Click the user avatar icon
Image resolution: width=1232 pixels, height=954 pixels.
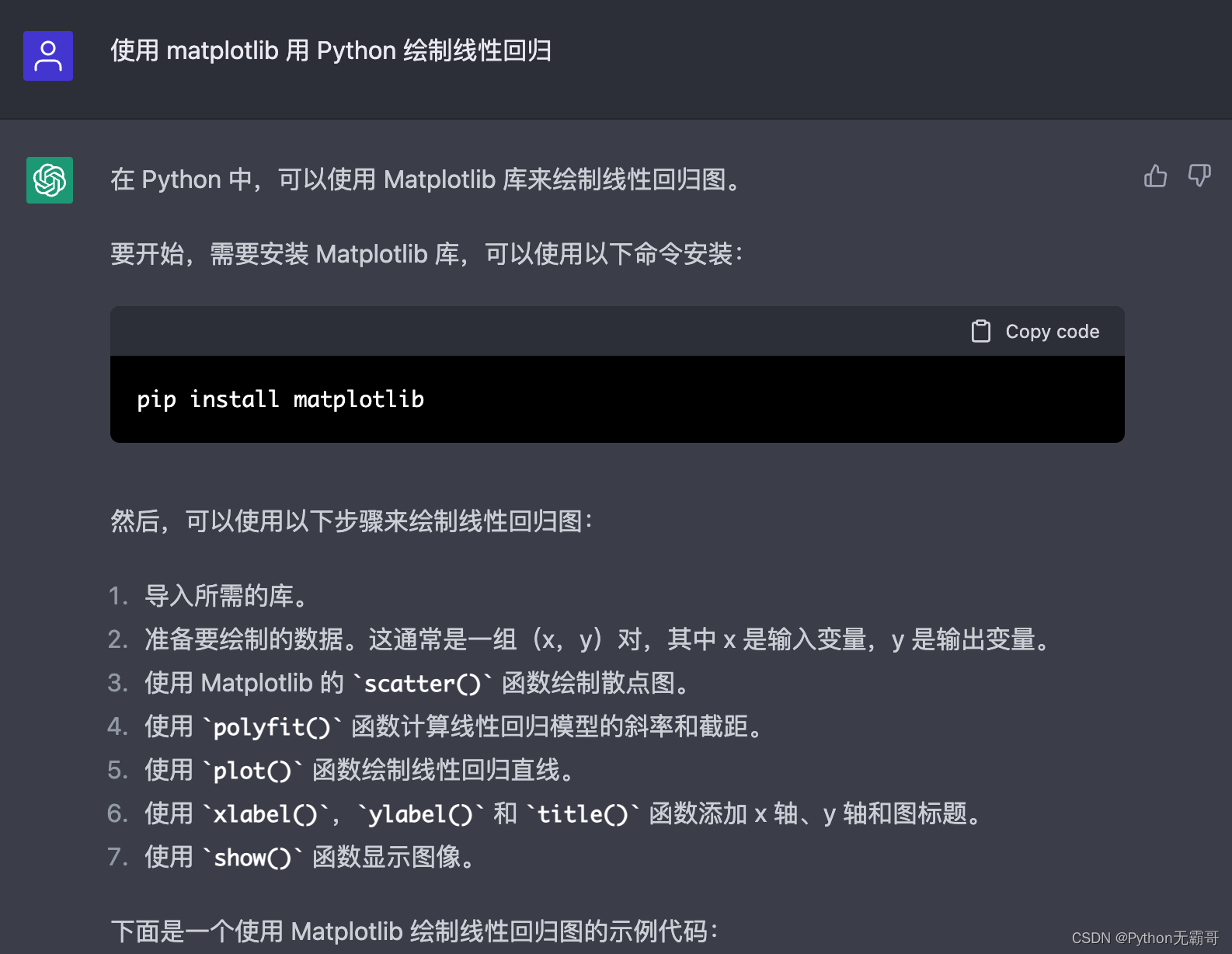click(48, 55)
